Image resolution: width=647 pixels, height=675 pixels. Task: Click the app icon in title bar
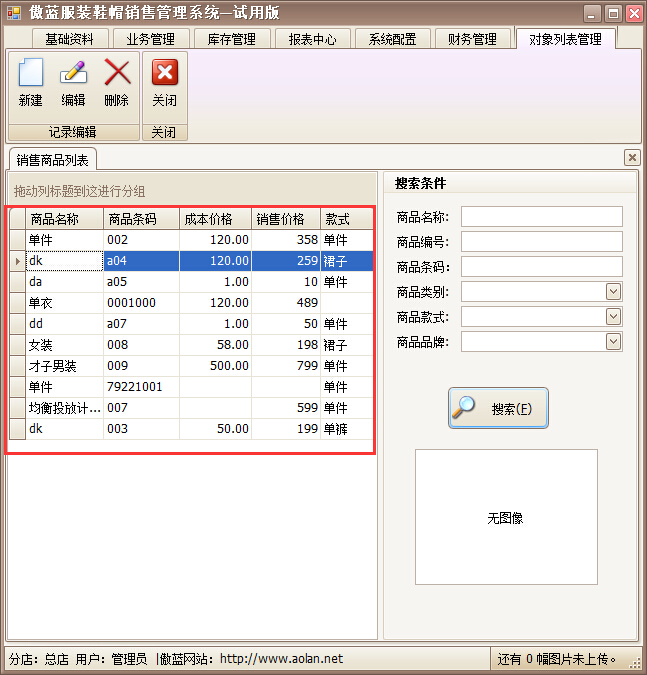click(x=14, y=13)
